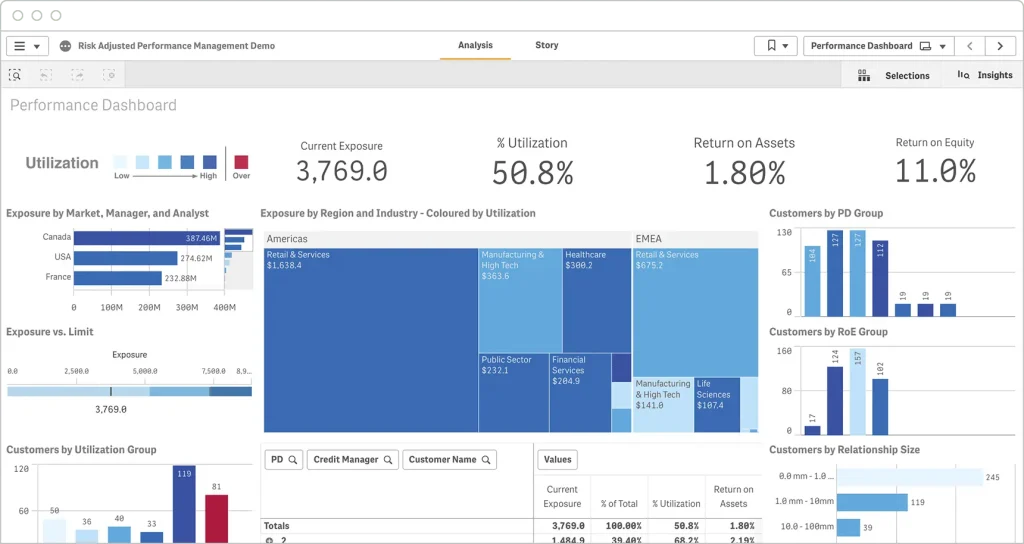Click the step forward selection icon

click(78, 75)
